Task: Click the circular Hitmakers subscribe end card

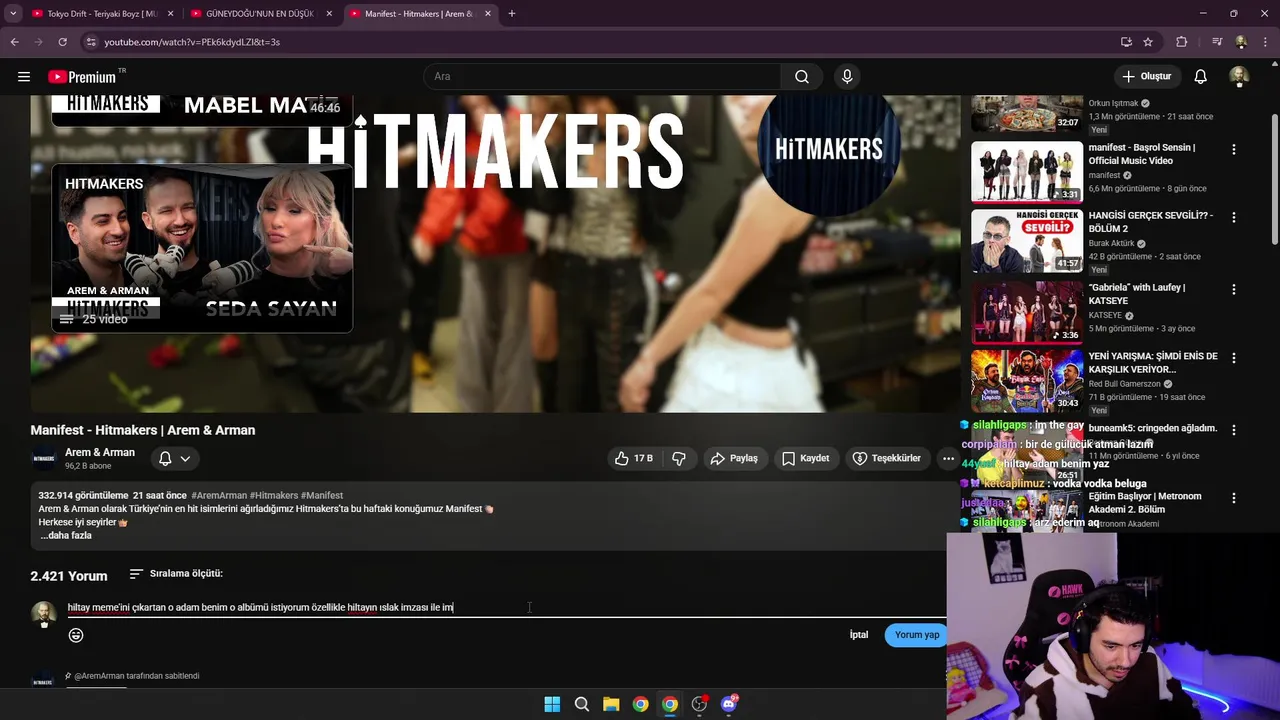Action: pos(829,150)
